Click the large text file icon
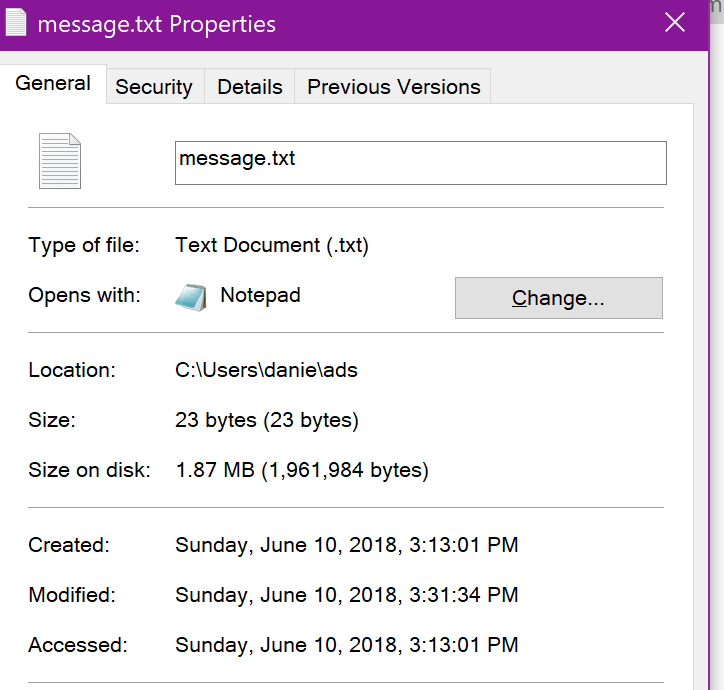The image size is (724, 690). tap(60, 161)
